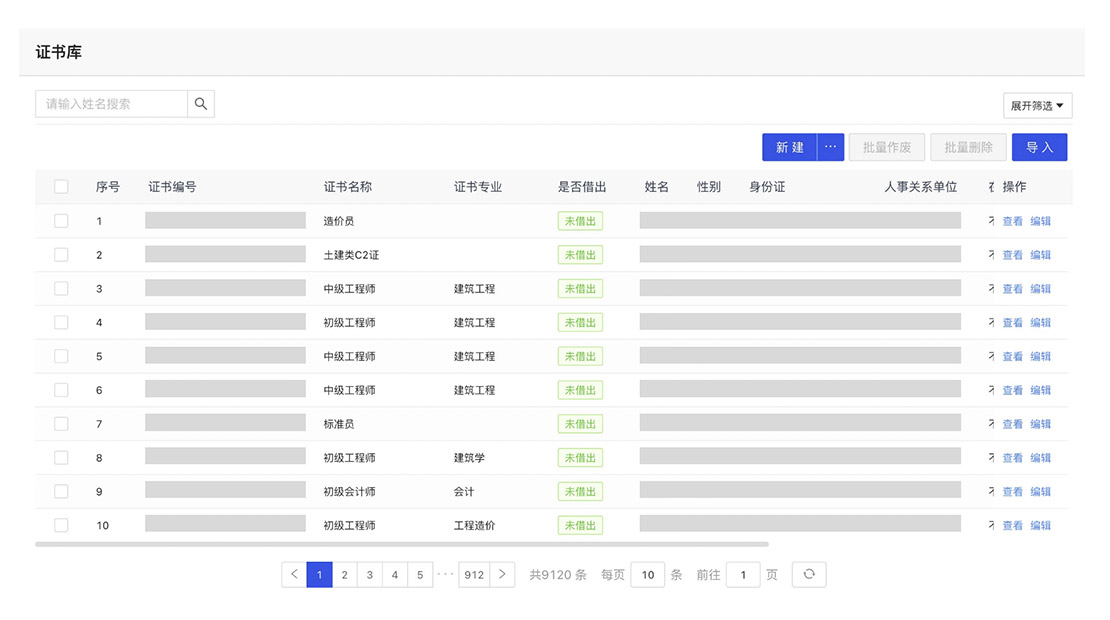Check the checkbox for row 1
This screenshot has height=620, width=1110.
(x=61, y=221)
